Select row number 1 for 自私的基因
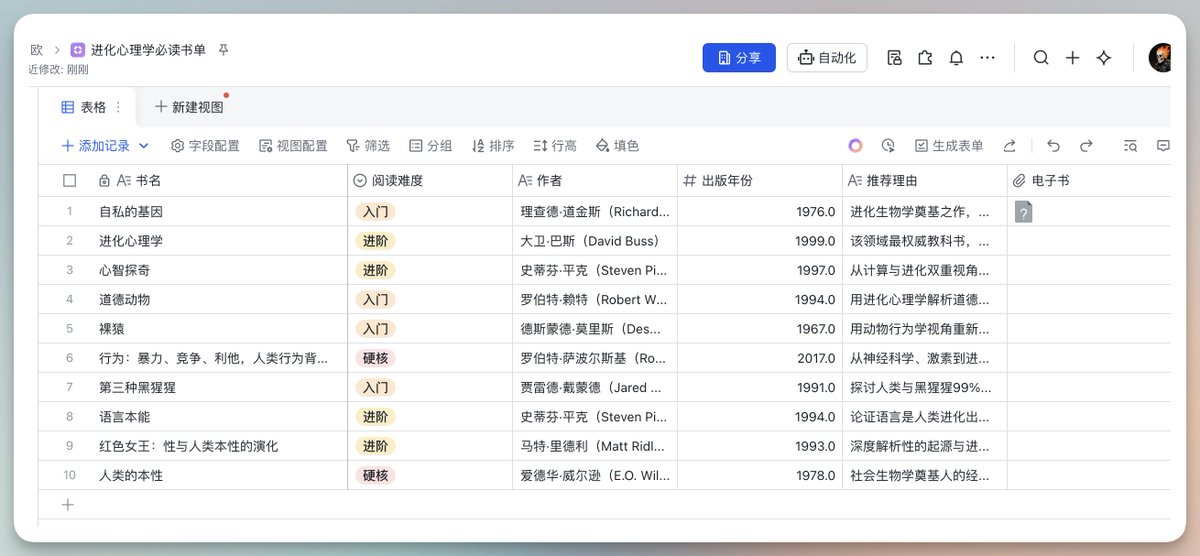This screenshot has width=1200, height=556. [69, 211]
